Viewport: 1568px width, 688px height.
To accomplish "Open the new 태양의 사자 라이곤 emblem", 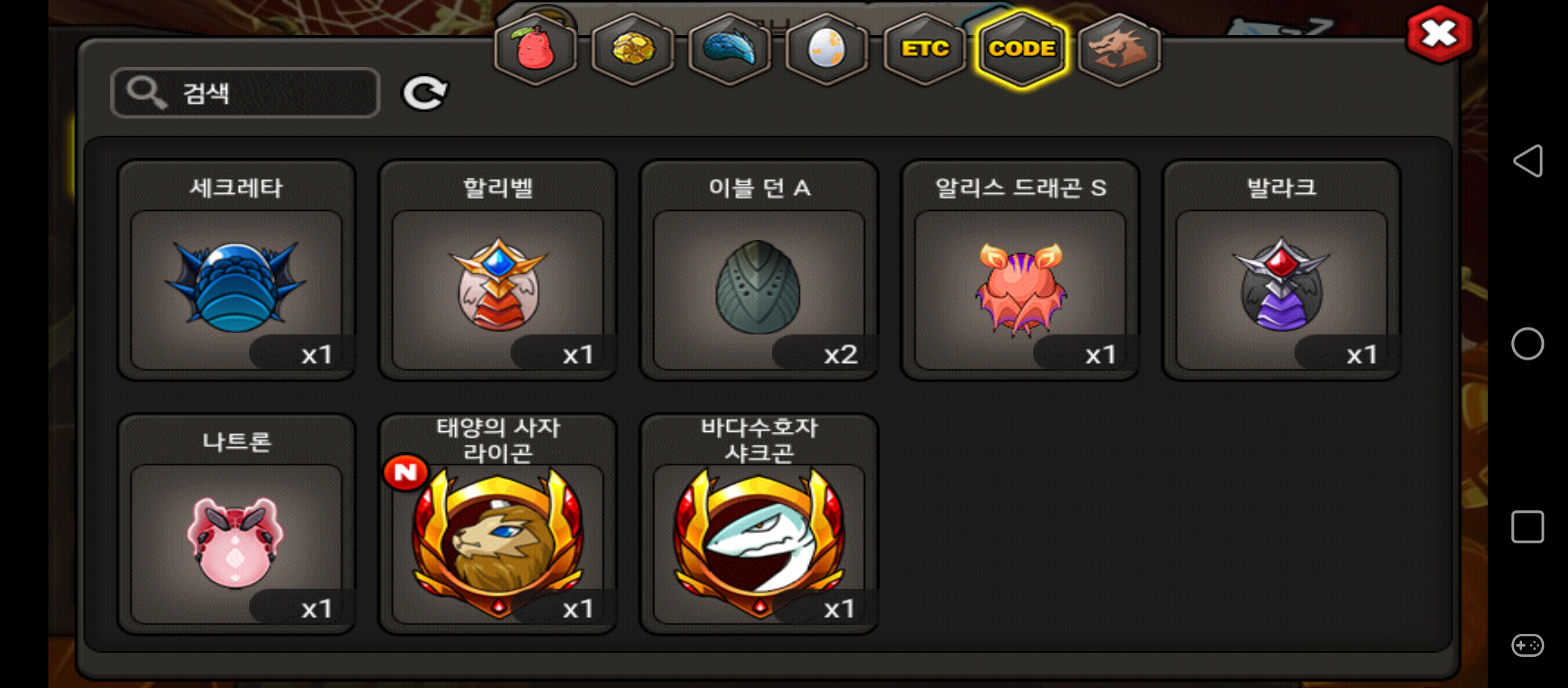I will [x=498, y=524].
